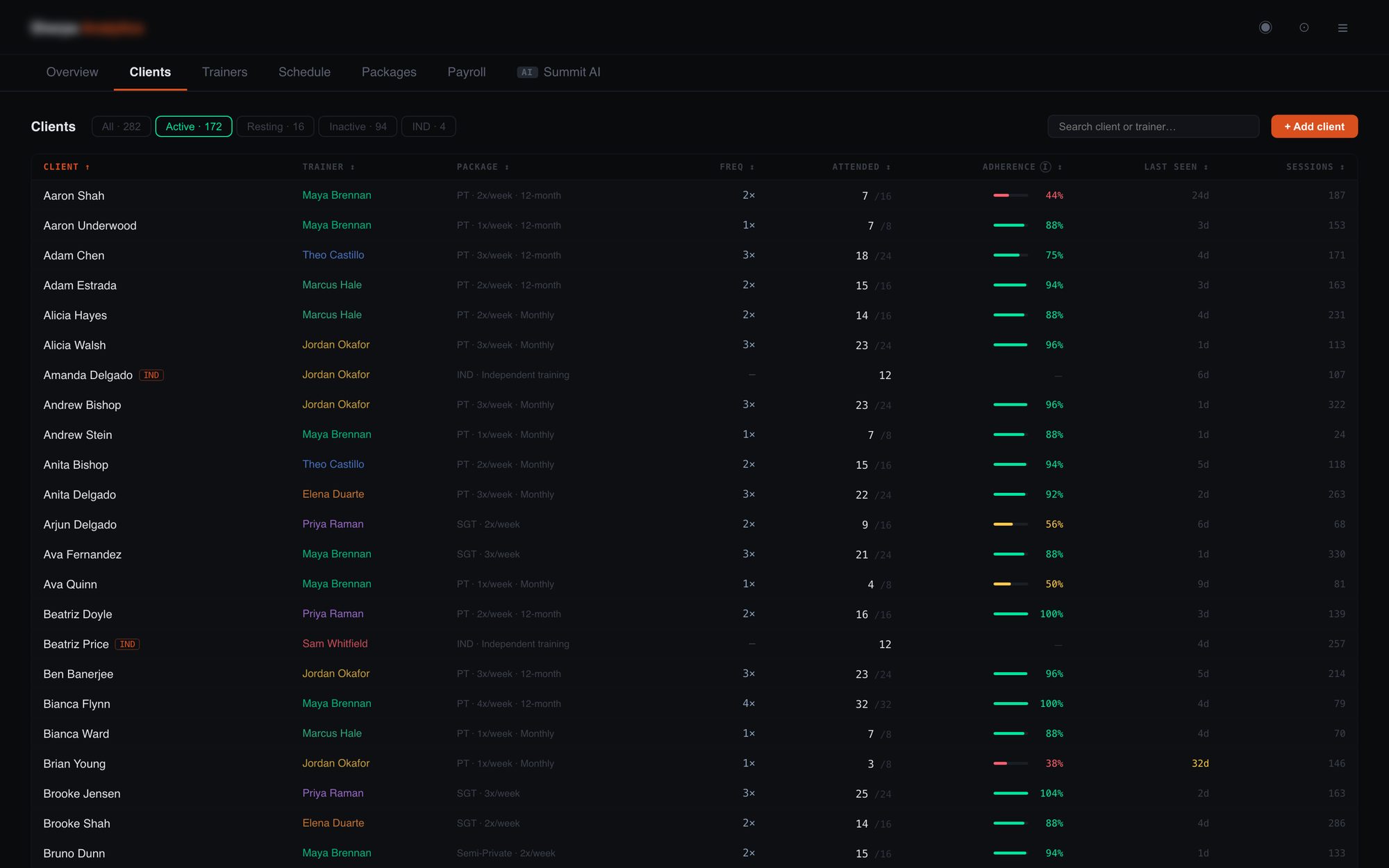1389x868 pixels.
Task: Sort table by Package column
Action: coord(483,167)
